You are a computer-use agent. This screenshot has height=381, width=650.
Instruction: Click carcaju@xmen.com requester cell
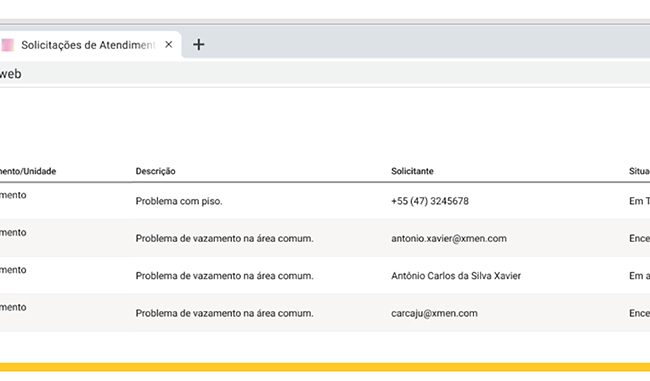click(434, 313)
